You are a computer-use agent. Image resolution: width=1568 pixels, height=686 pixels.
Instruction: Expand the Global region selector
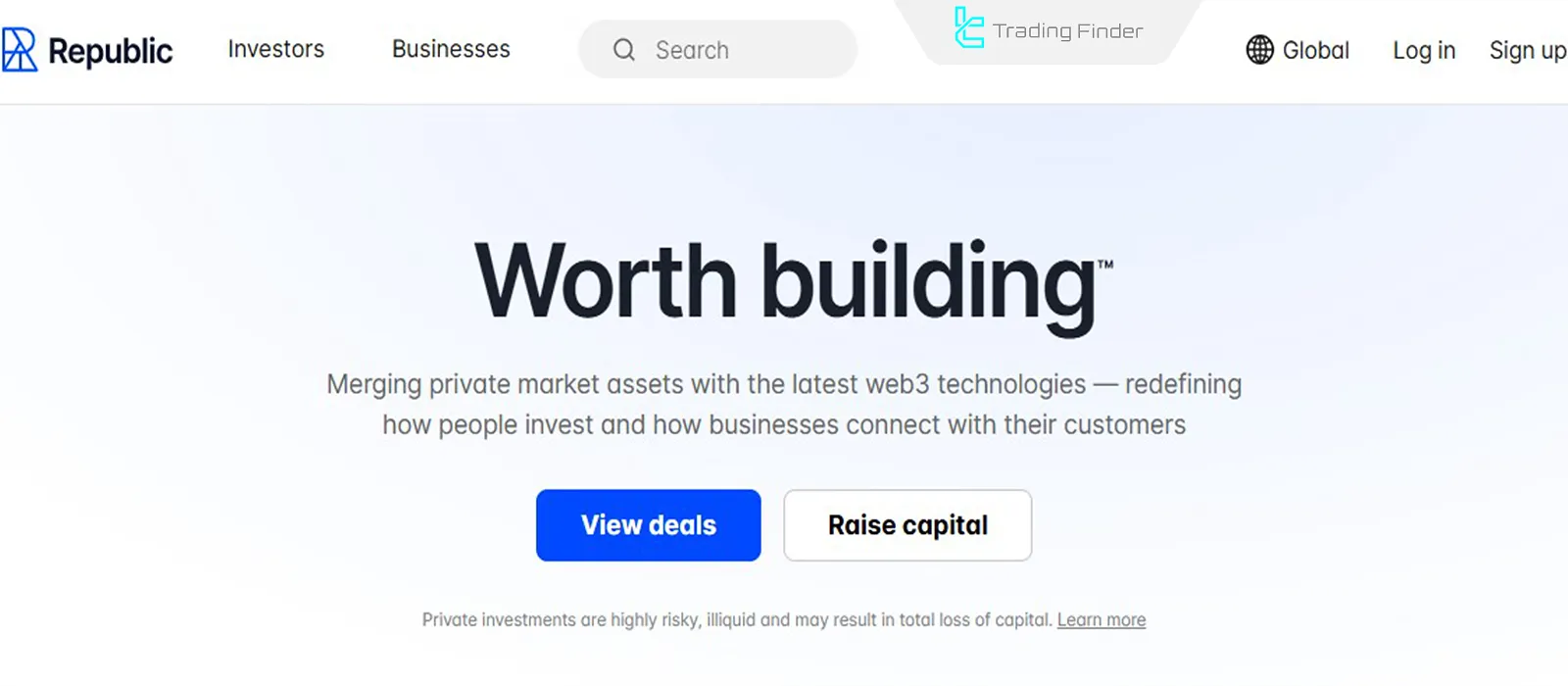[x=1315, y=50]
